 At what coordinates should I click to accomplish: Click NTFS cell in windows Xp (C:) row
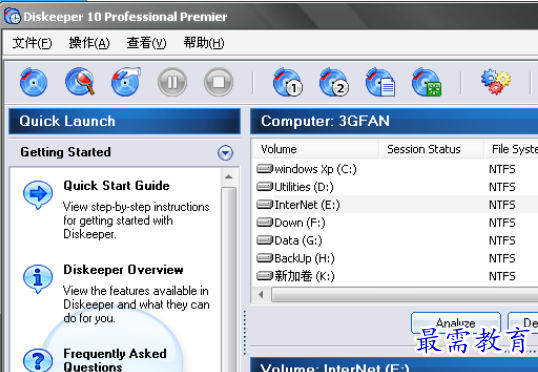click(x=502, y=169)
